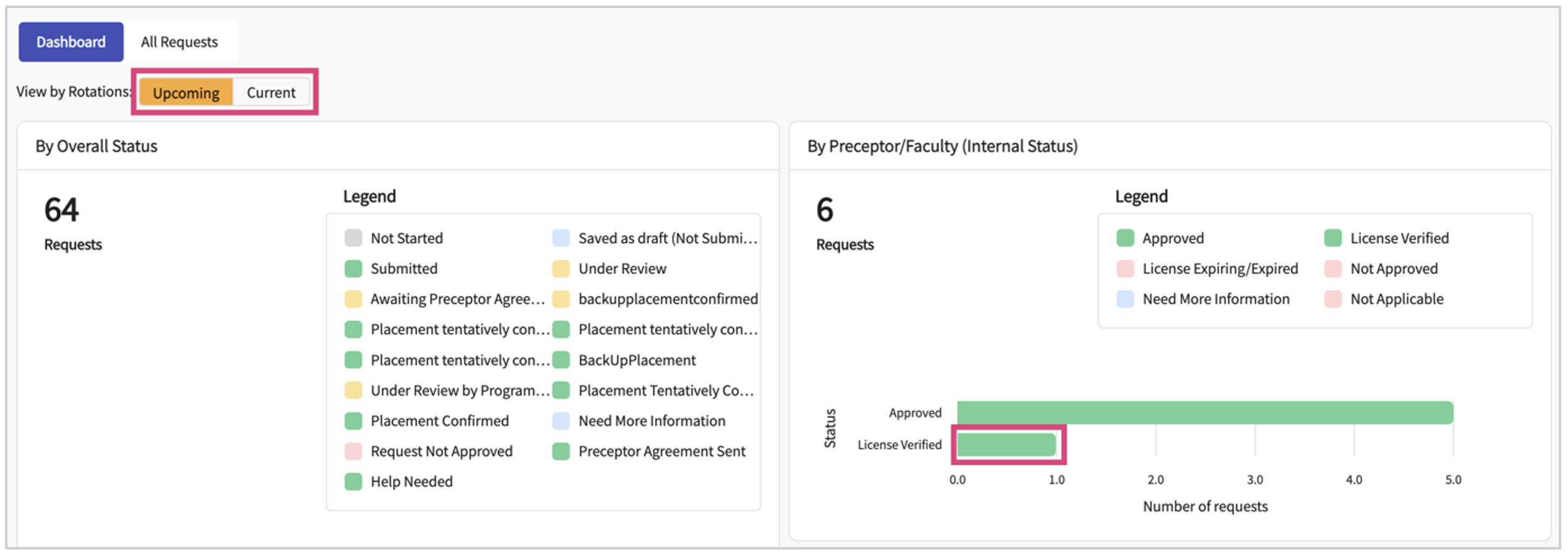Select the BackUpPlacement legend entry
This screenshot has height=557, width=1568.
point(637,360)
